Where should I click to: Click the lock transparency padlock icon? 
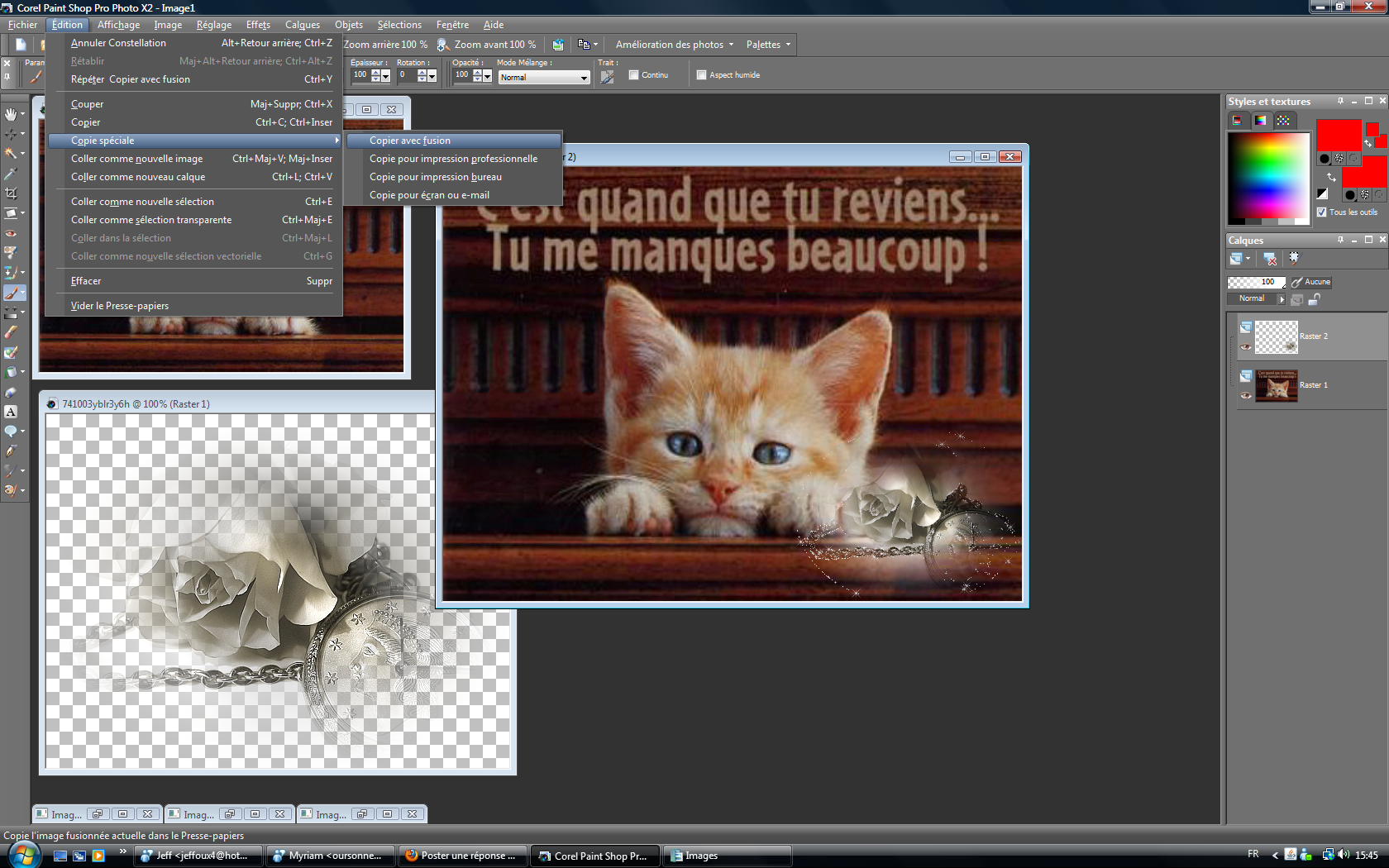[x=1314, y=299]
